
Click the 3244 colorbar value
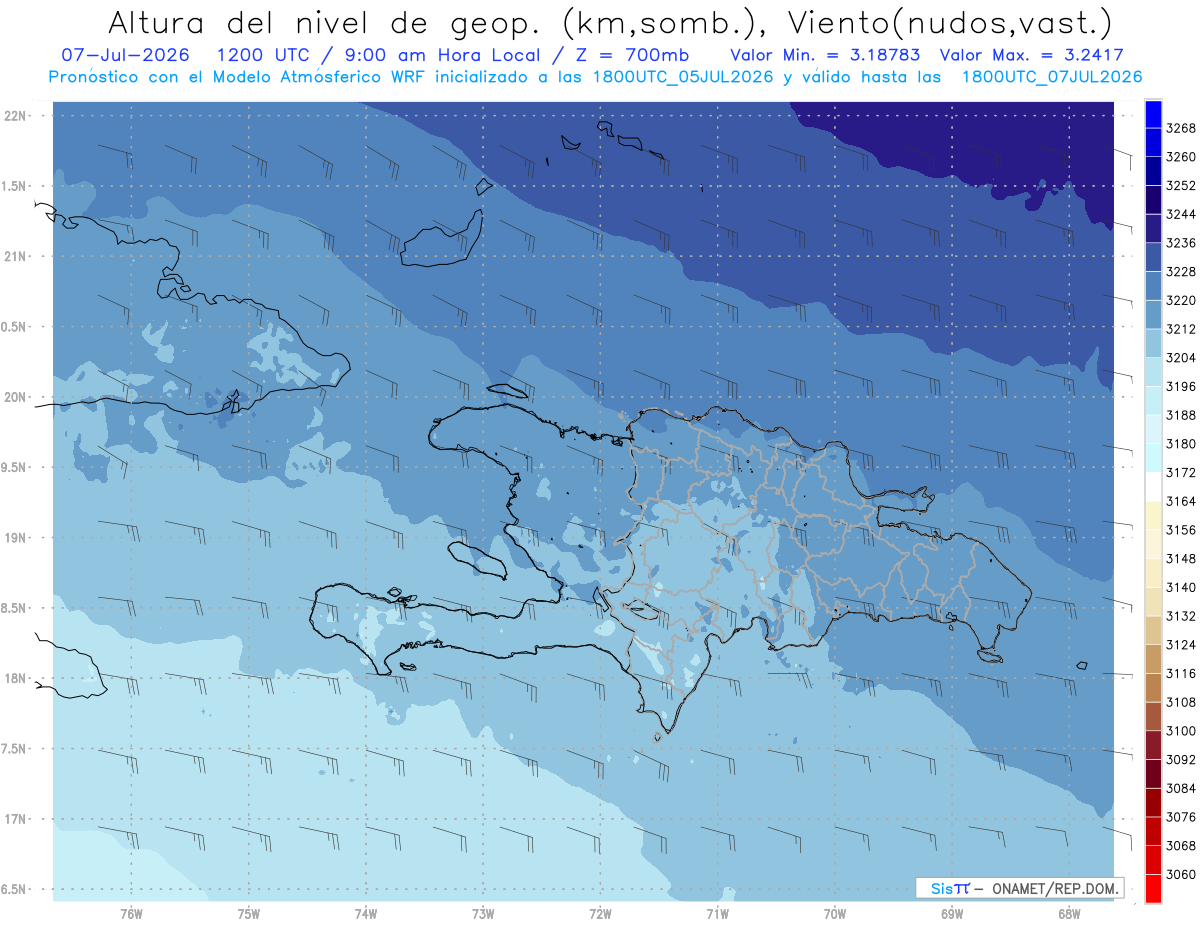coord(1180,215)
